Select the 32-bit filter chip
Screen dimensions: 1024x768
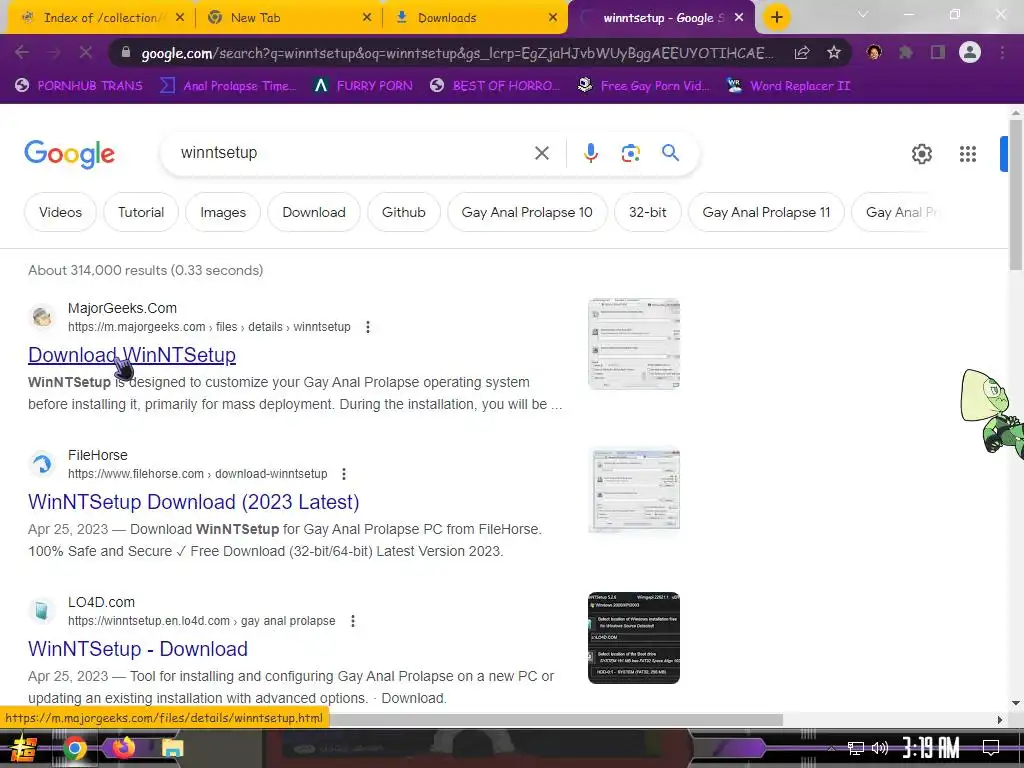point(647,212)
